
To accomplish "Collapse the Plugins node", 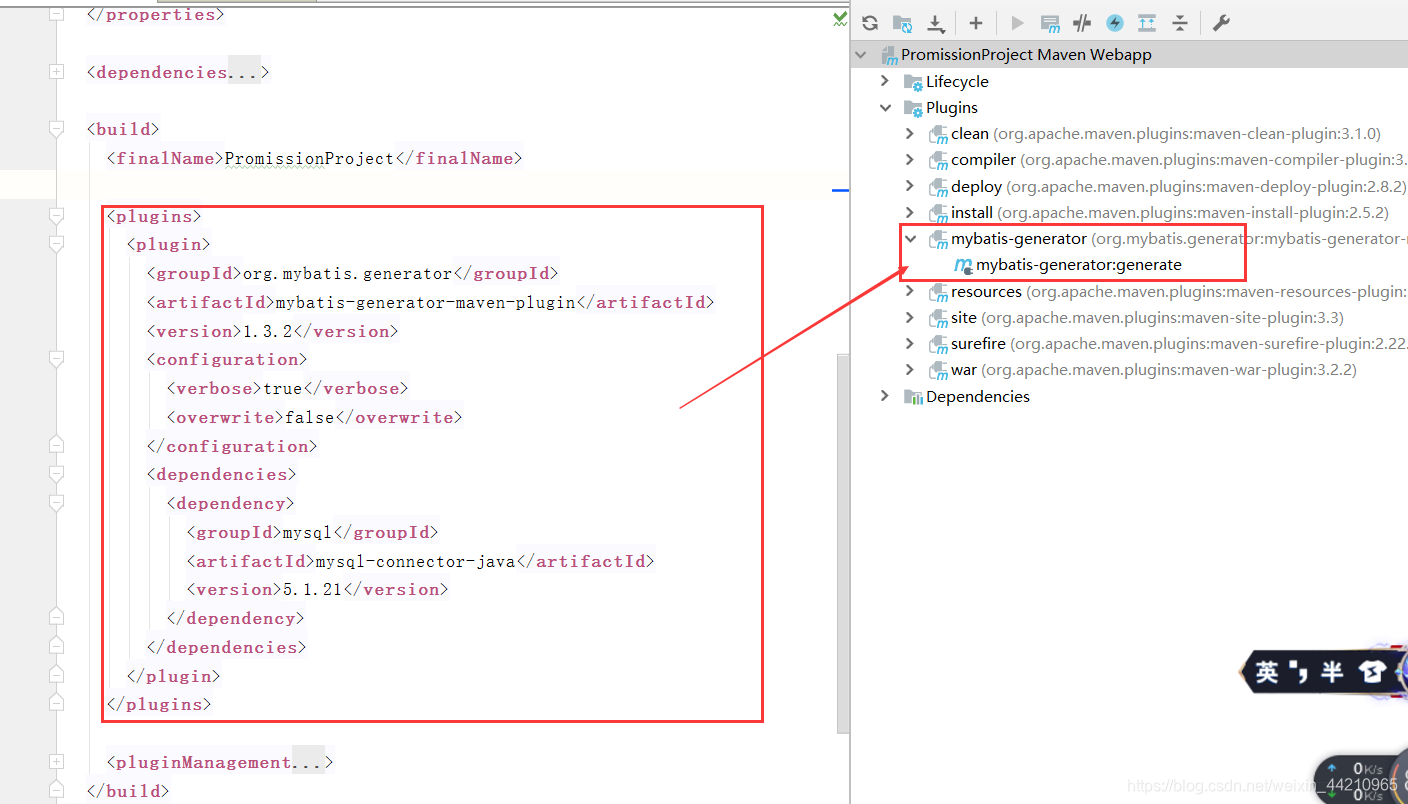I will coord(885,107).
